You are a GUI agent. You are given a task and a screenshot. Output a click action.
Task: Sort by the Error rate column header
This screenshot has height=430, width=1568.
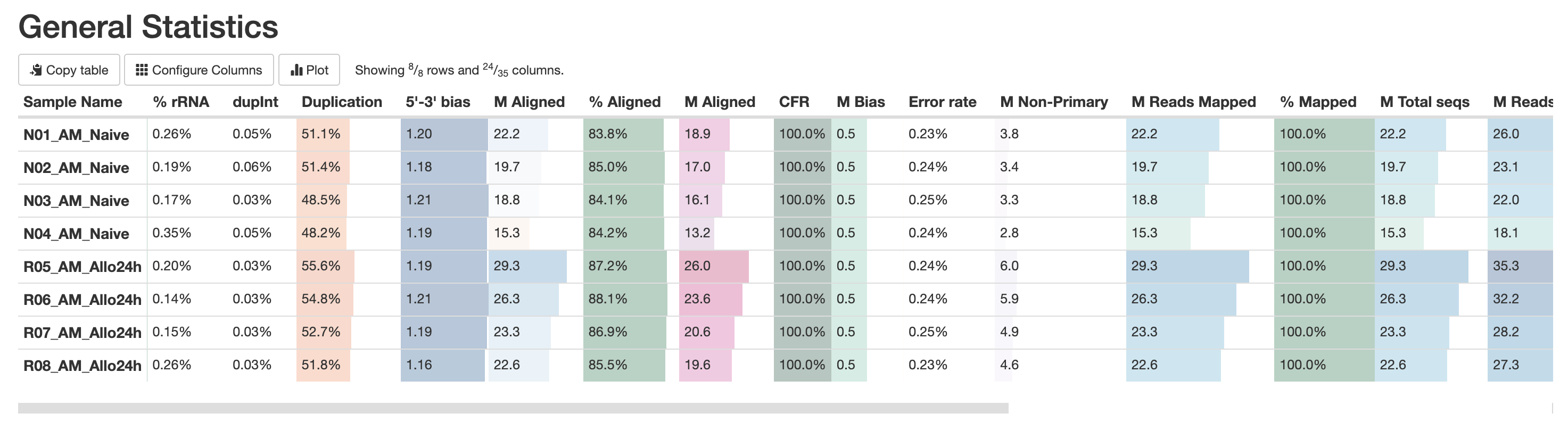tap(942, 102)
